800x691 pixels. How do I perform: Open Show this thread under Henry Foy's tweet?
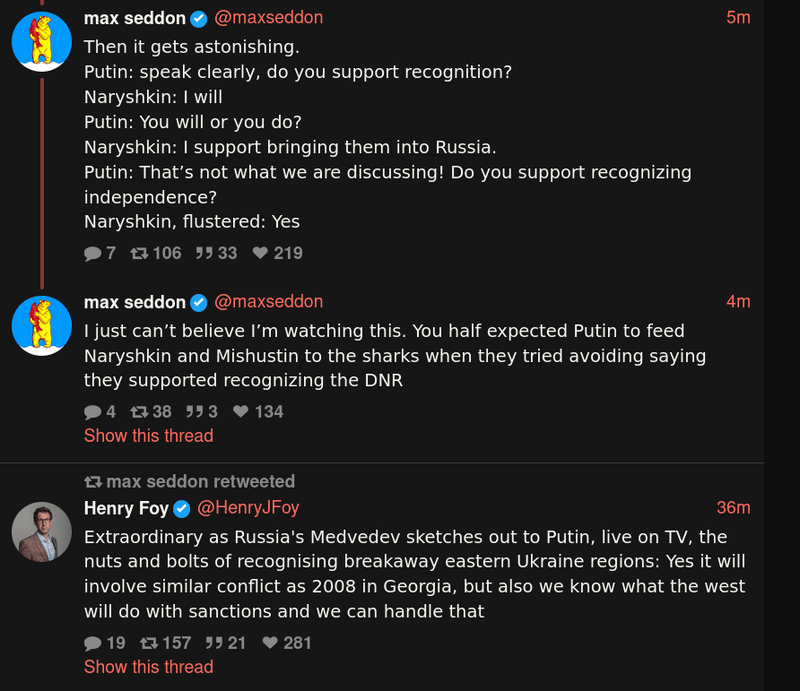tap(148, 667)
